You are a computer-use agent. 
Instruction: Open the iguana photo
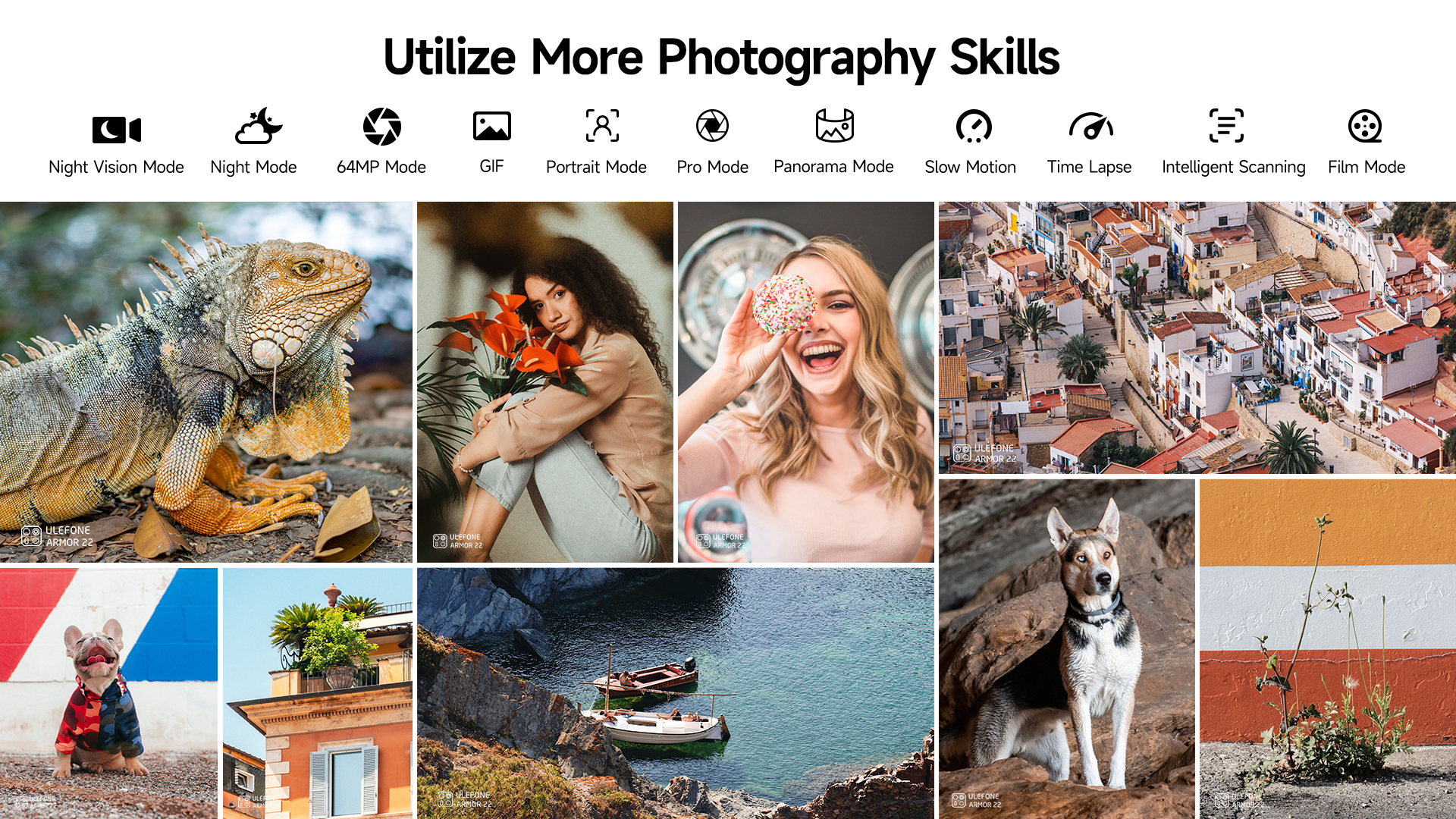coord(206,381)
